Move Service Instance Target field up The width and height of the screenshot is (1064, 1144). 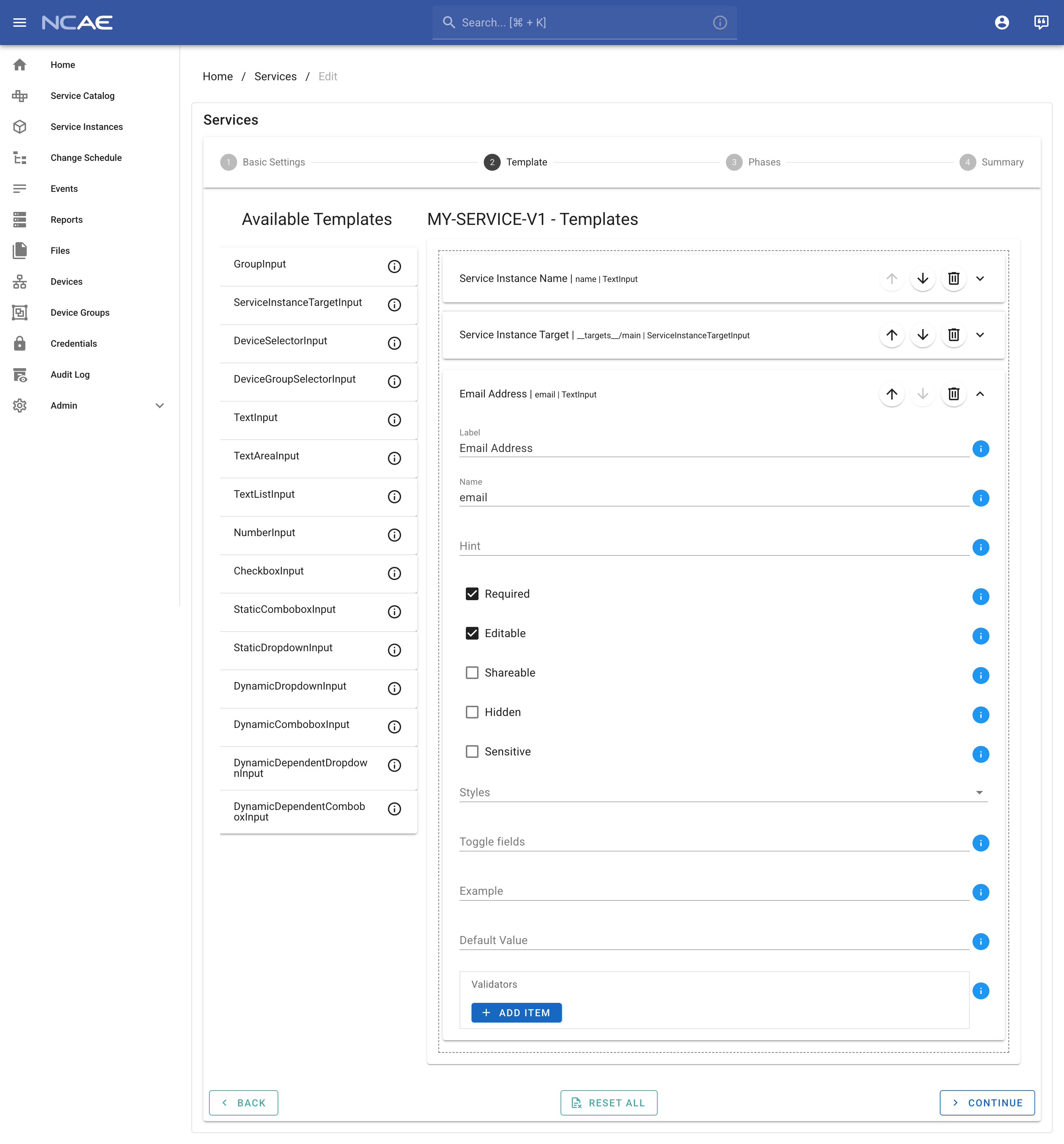point(892,335)
